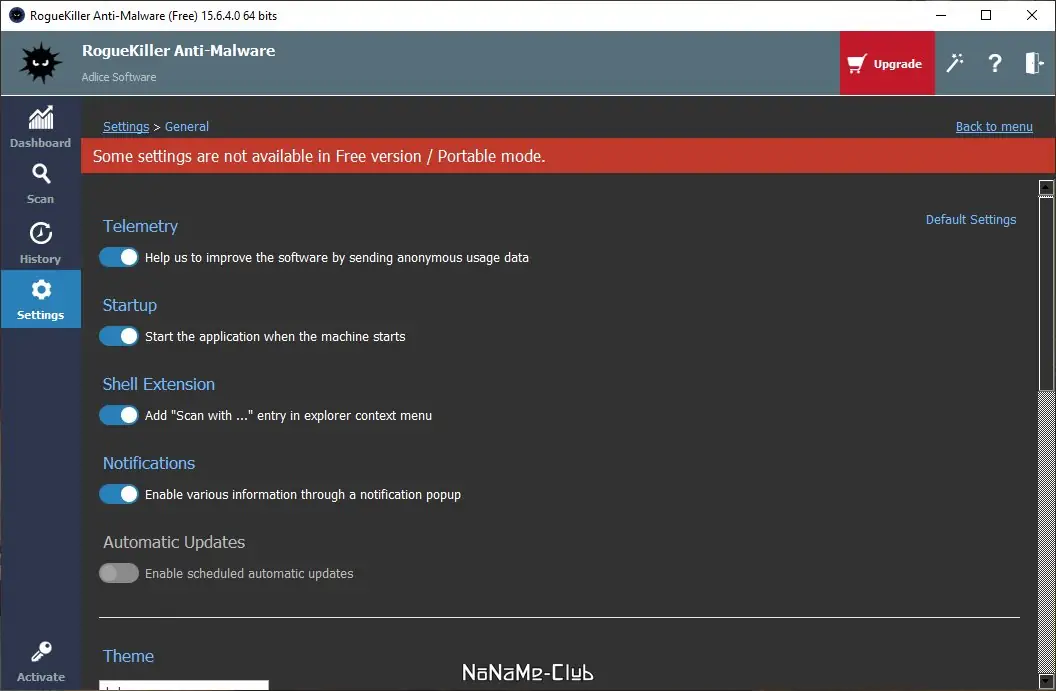Click the Shell Extension heading

158,384
